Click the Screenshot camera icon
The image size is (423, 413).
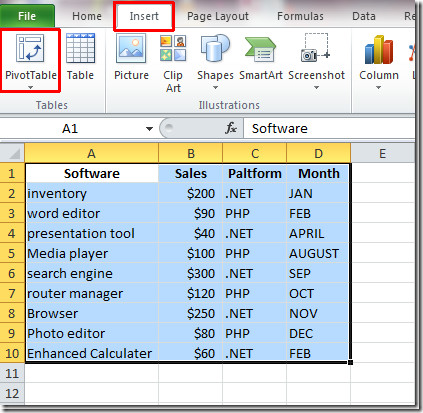tap(316, 48)
